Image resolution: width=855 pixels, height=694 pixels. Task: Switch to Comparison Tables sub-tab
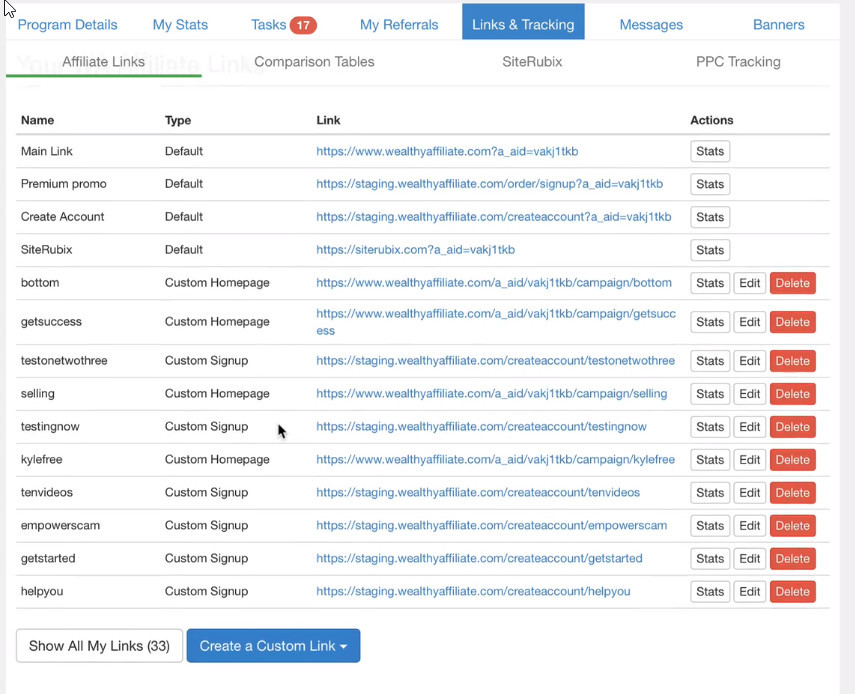click(x=314, y=62)
